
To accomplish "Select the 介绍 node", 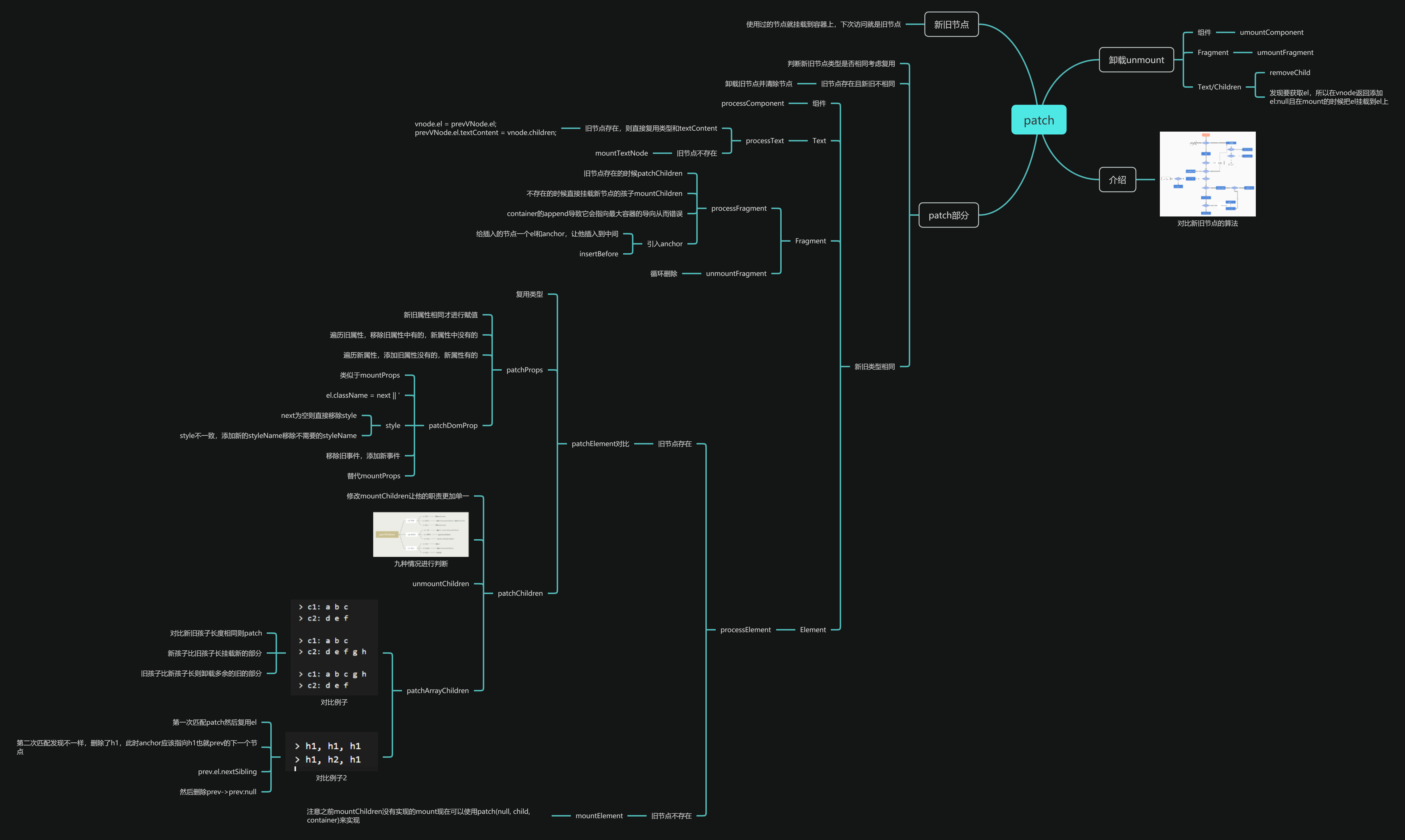I will (1117, 179).
